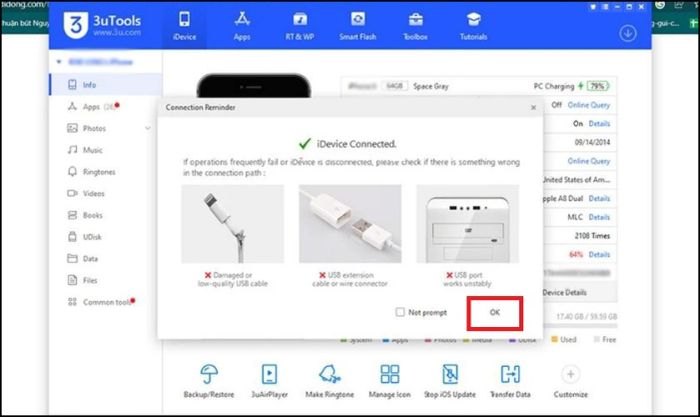
Task: Open the Toolbox tab
Action: 416,26
